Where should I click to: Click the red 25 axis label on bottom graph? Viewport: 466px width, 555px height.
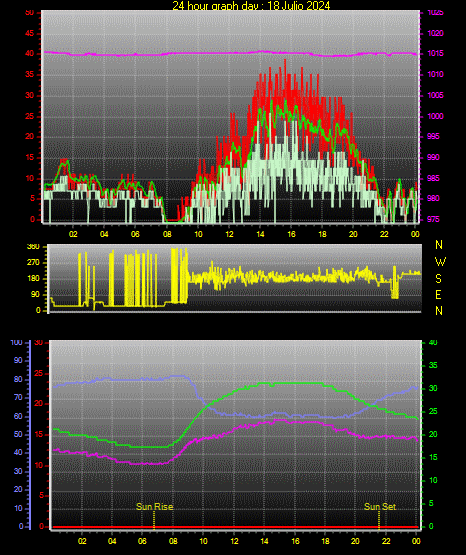[x=38, y=373]
